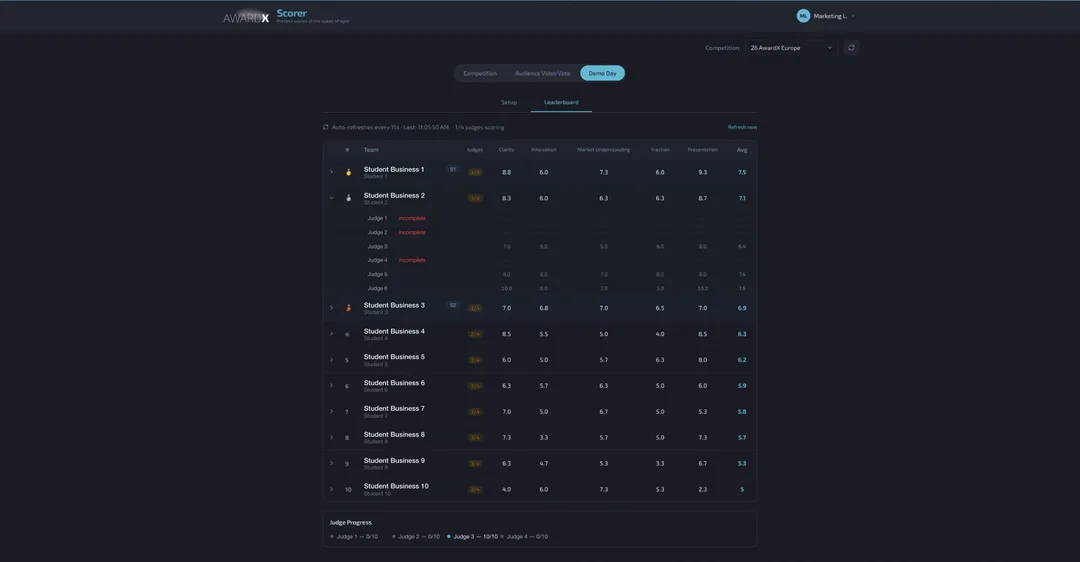
Task: Open the Competition dropdown 26 AwardX Europe
Action: click(x=791, y=48)
